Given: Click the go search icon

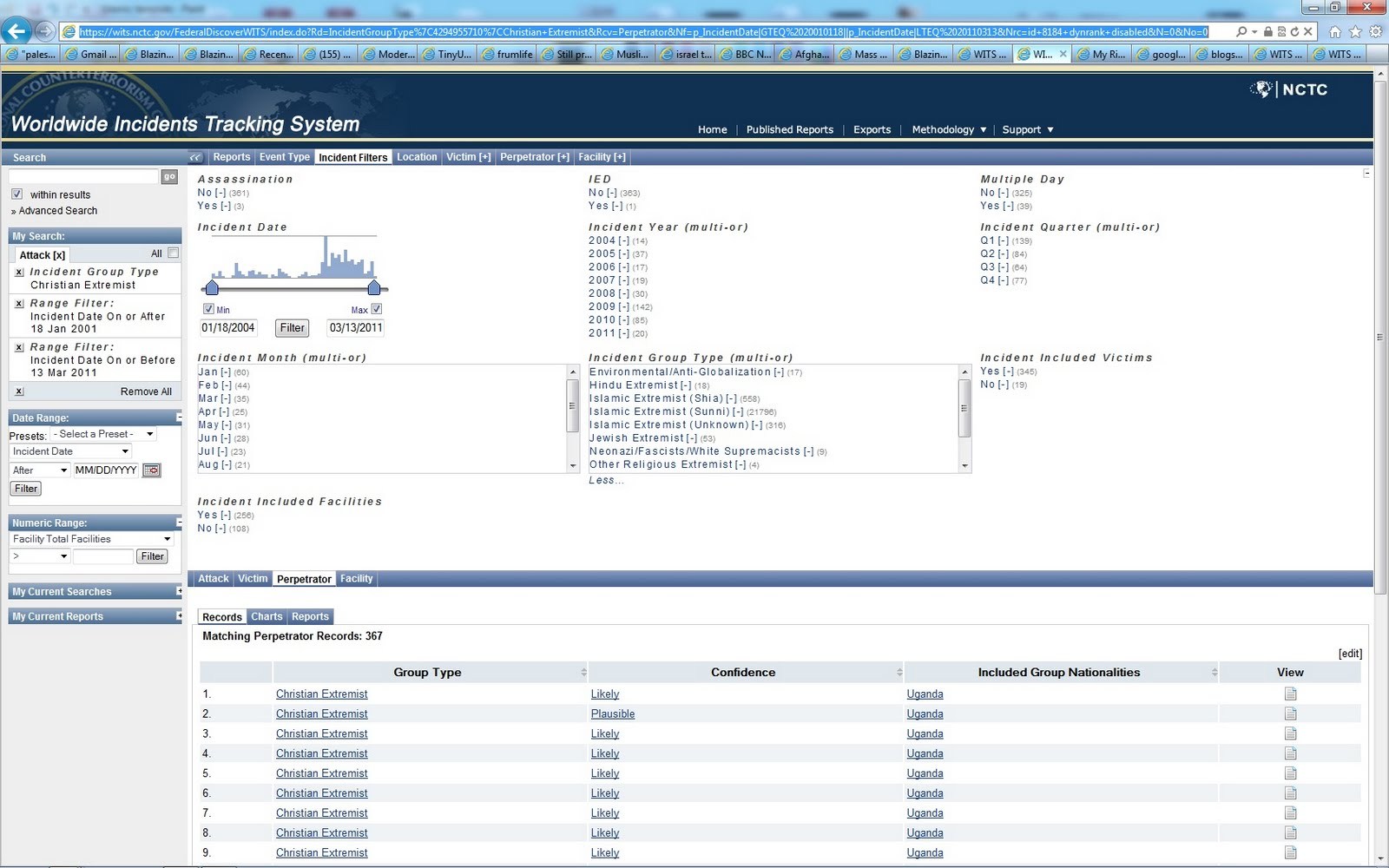Looking at the screenshot, I should pyautogui.click(x=169, y=176).
